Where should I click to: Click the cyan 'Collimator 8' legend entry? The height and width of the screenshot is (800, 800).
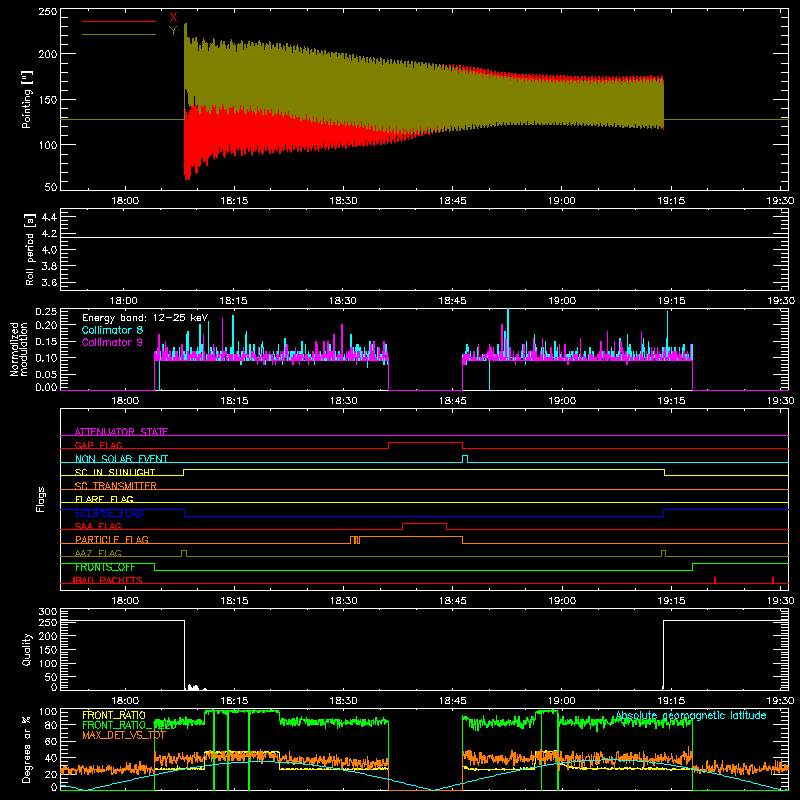(x=112, y=330)
